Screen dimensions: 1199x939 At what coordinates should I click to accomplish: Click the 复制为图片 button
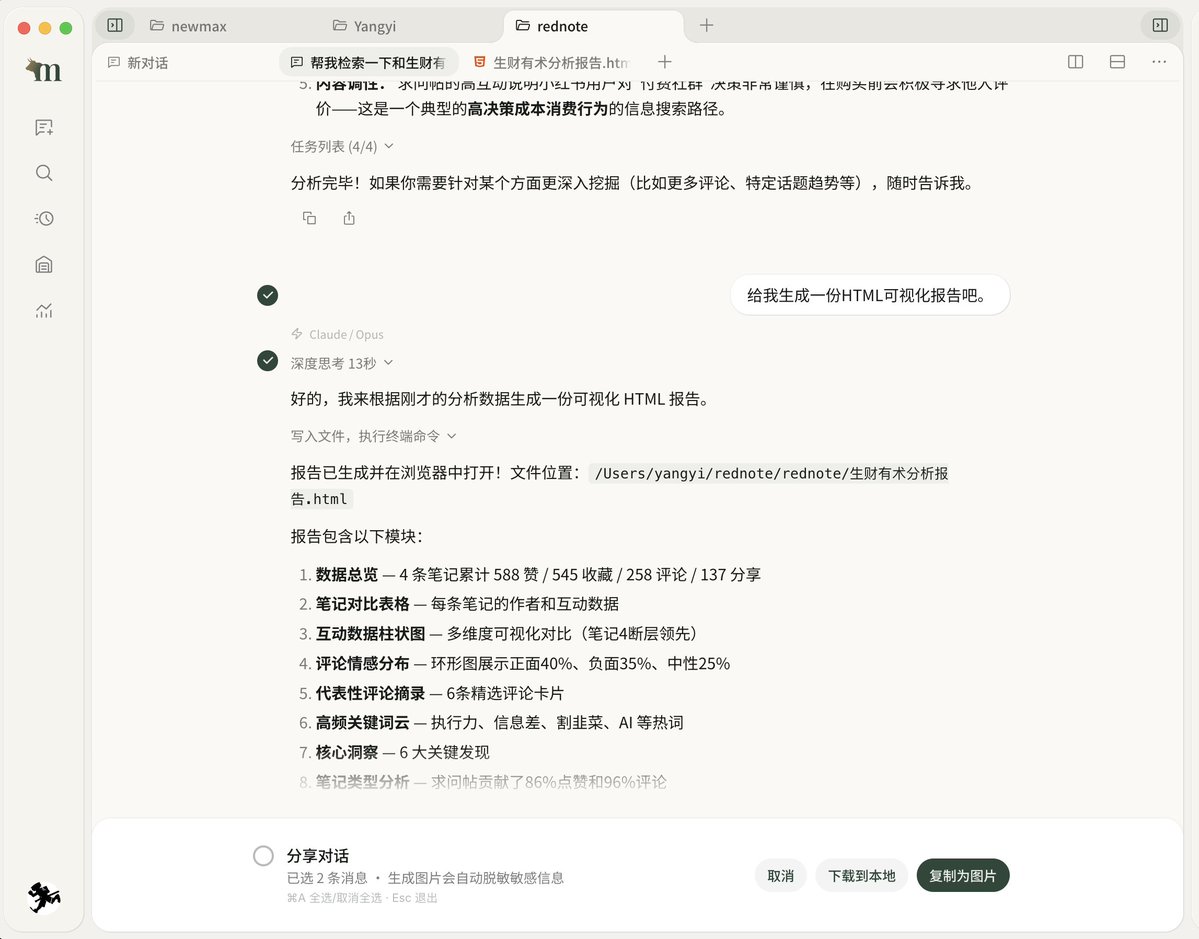(x=962, y=874)
